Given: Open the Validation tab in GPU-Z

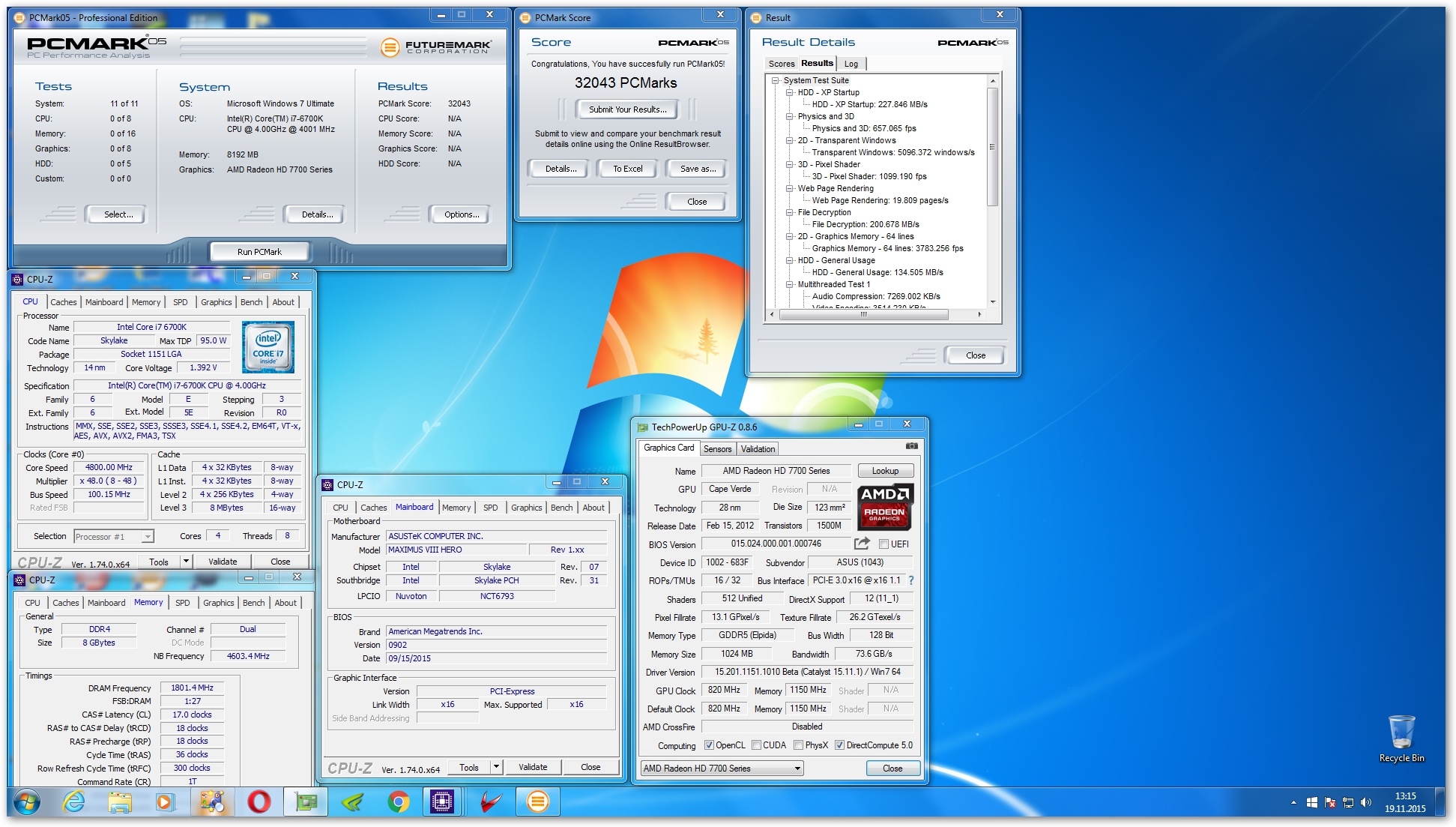Looking at the screenshot, I should 758,449.
